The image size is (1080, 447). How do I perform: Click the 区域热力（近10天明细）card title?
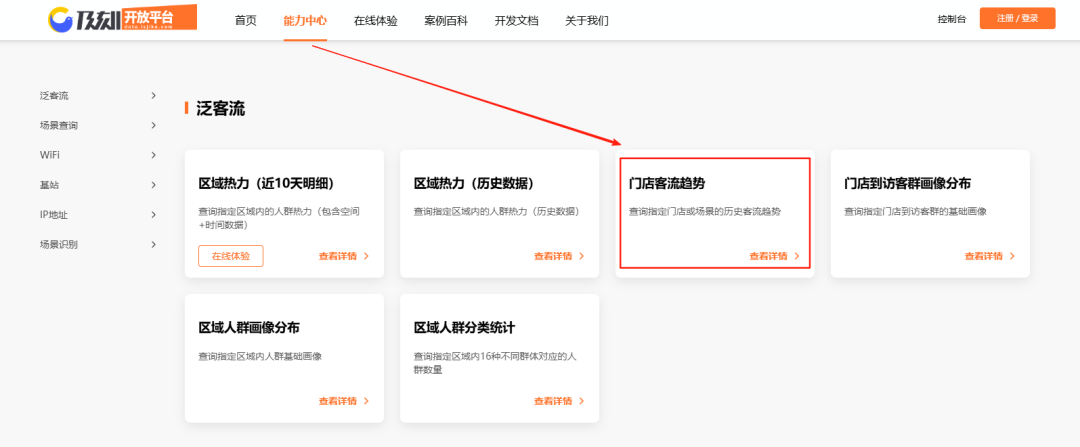pos(267,183)
